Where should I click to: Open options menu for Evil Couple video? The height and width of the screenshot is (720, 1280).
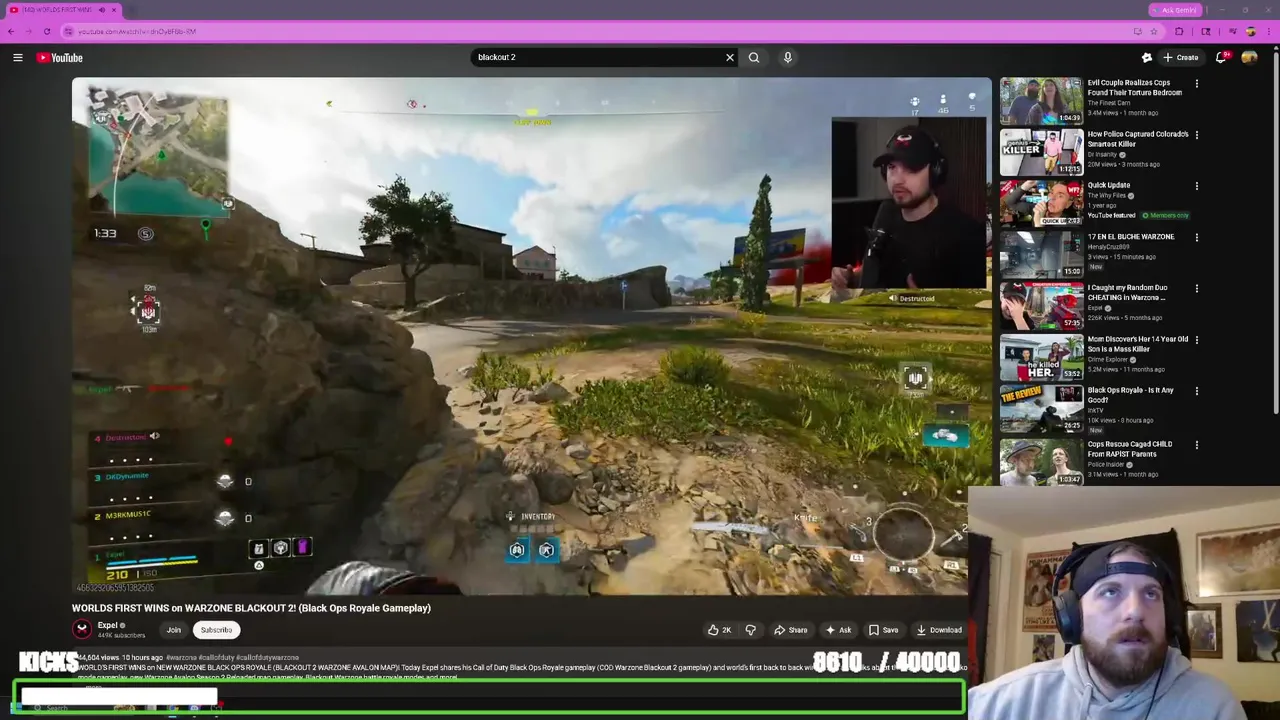click(x=1197, y=84)
